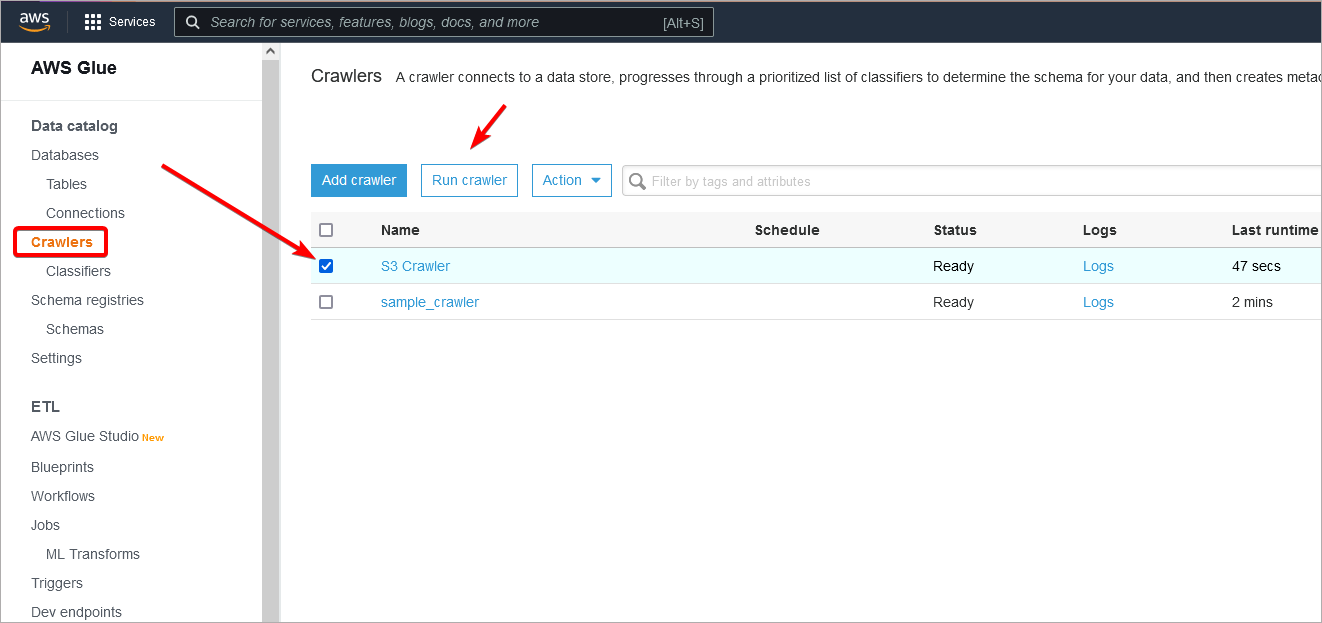
Task: Sort by Last runtime column header
Action: click(x=1274, y=230)
